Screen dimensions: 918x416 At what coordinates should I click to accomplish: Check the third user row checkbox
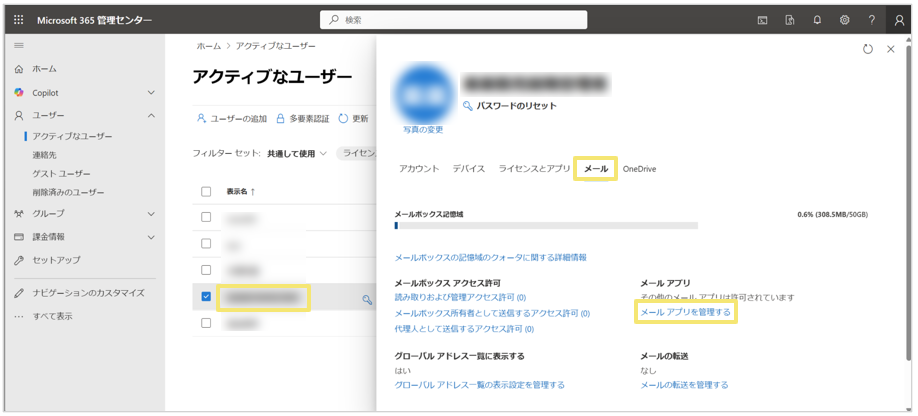pyautogui.click(x=206, y=270)
